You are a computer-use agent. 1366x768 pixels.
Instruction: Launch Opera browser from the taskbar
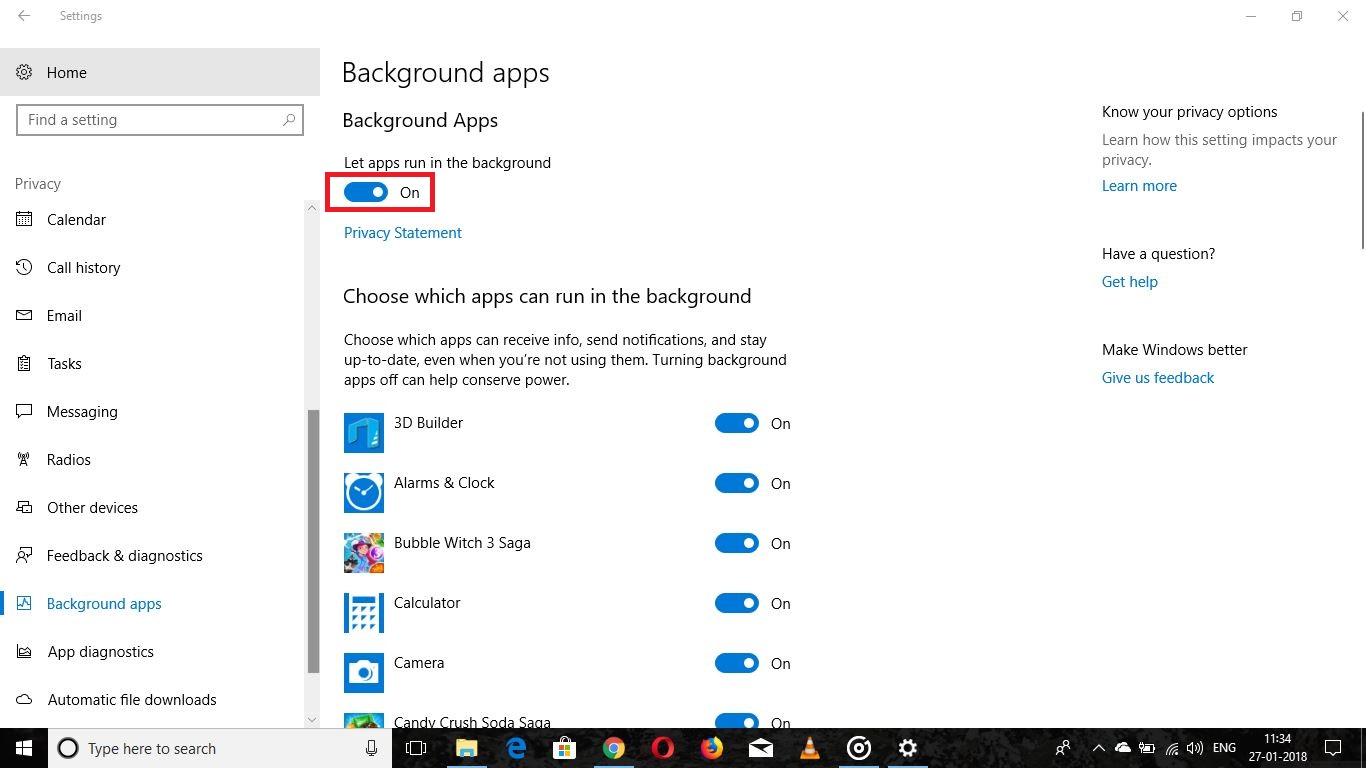click(663, 748)
